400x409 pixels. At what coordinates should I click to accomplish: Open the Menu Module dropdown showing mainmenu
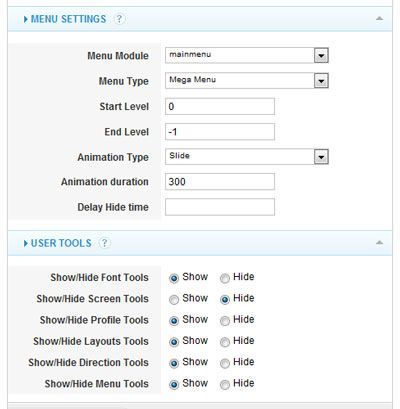point(247,55)
